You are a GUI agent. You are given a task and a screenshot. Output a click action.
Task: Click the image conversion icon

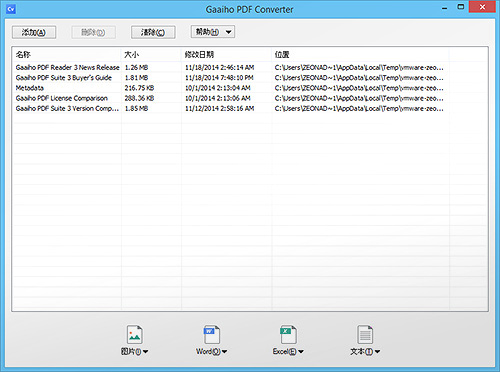coord(135,334)
